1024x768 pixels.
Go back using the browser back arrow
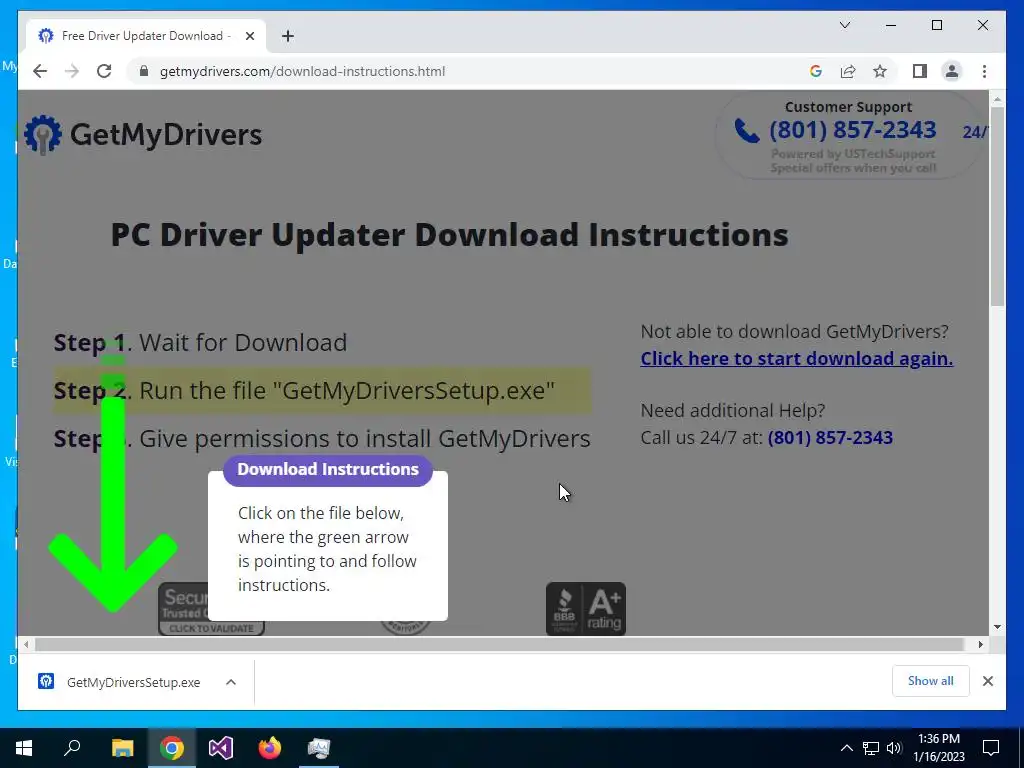[x=40, y=71]
